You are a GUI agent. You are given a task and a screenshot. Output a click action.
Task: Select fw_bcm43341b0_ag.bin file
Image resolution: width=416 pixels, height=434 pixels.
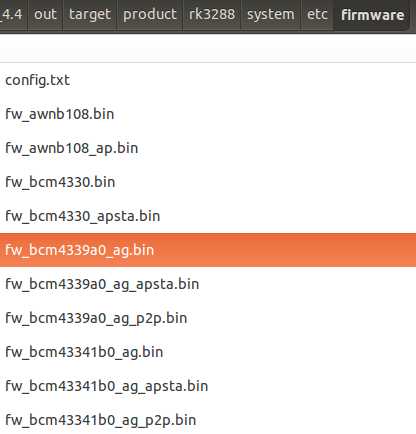click(208, 352)
